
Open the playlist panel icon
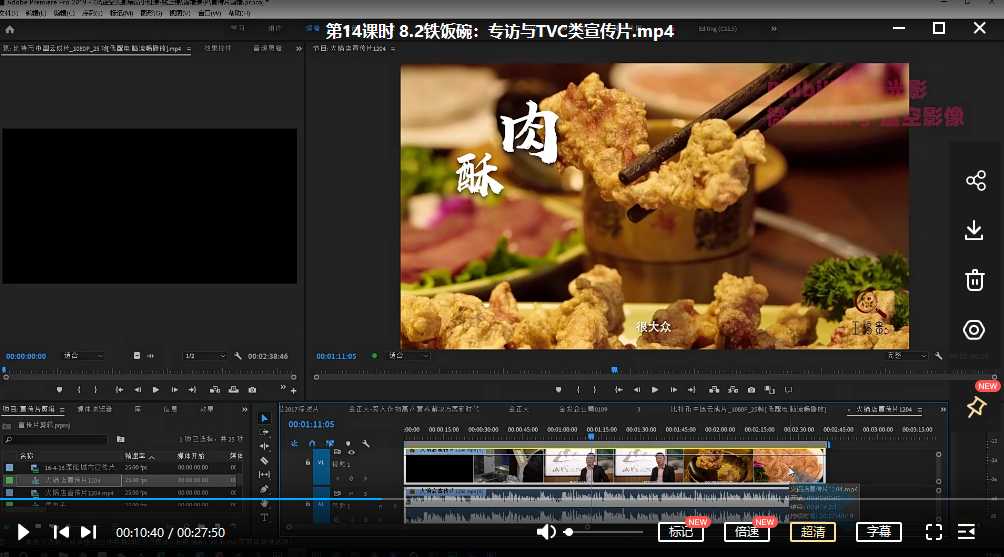tap(966, 532)
